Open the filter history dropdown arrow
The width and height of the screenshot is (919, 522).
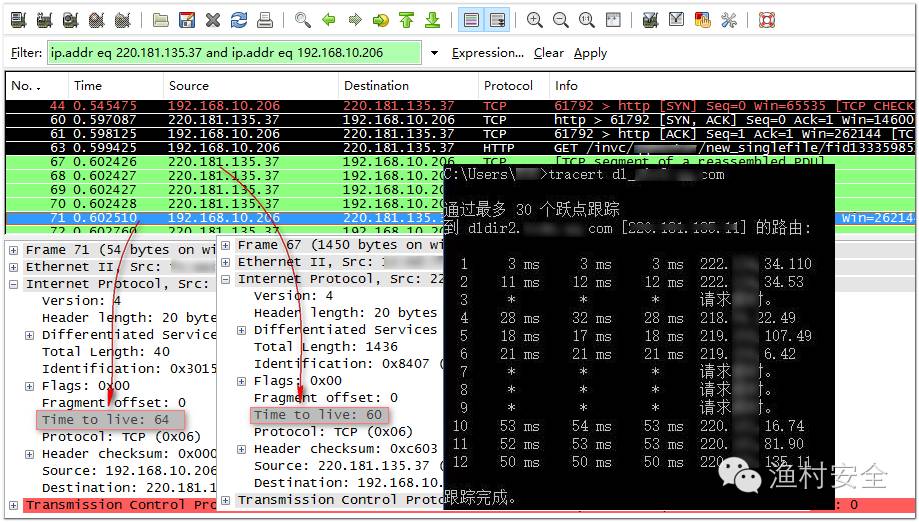click(x=434, y=53)
